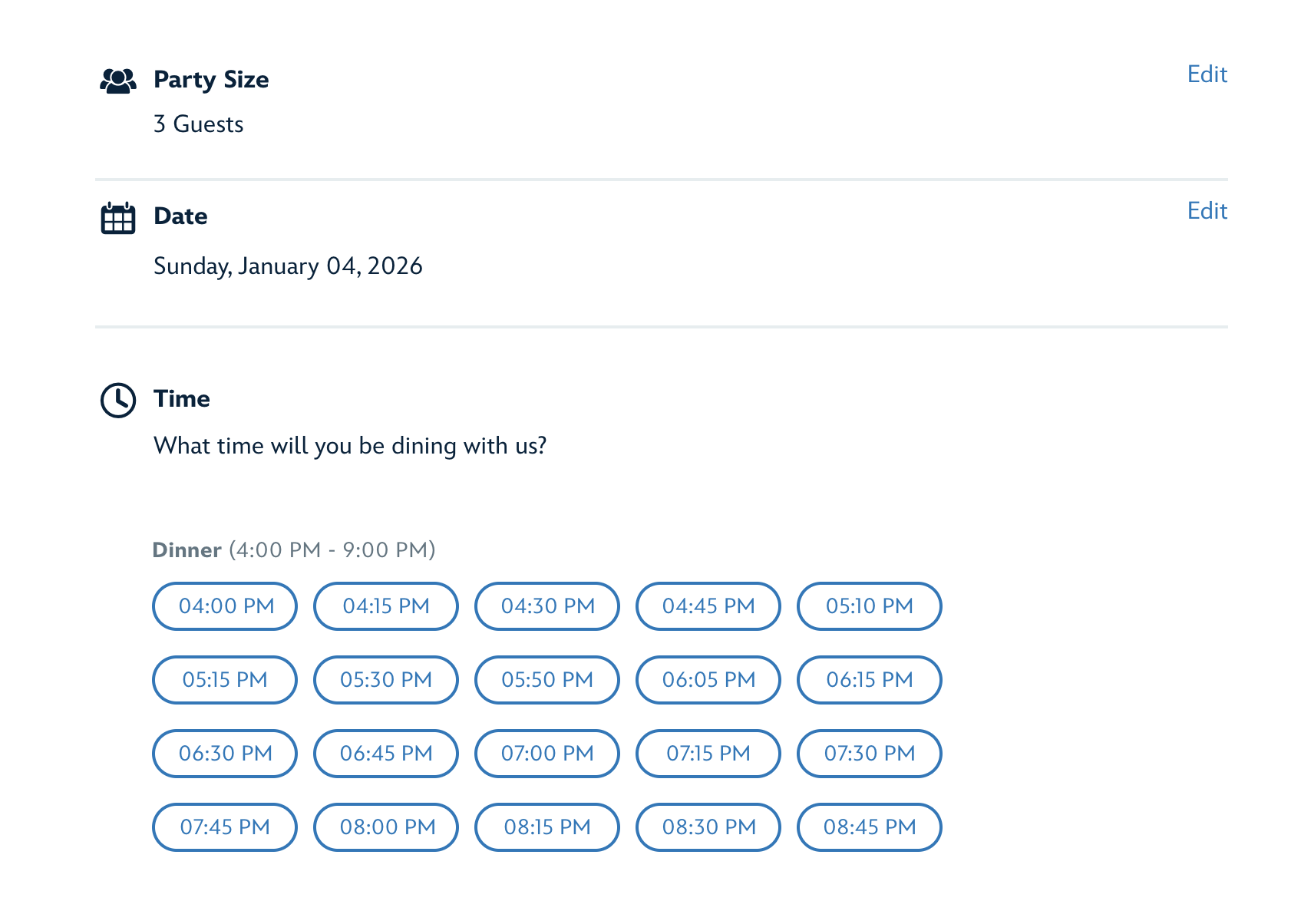Pick the 07:15 PM time slot
1291x924 pixels.
click(x=708, y=754)
